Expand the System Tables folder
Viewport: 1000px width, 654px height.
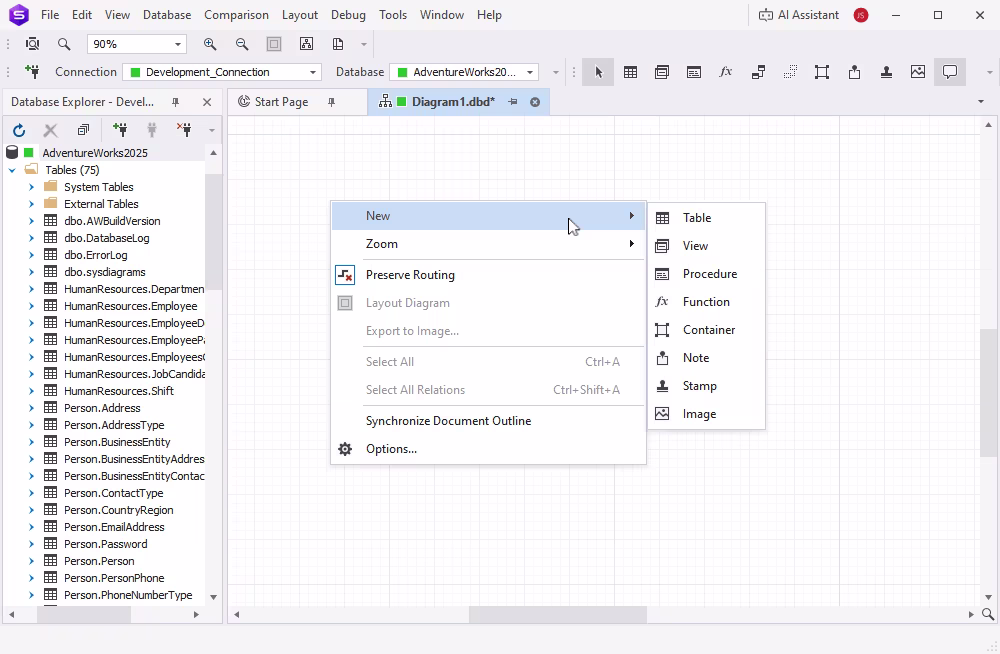31,187
